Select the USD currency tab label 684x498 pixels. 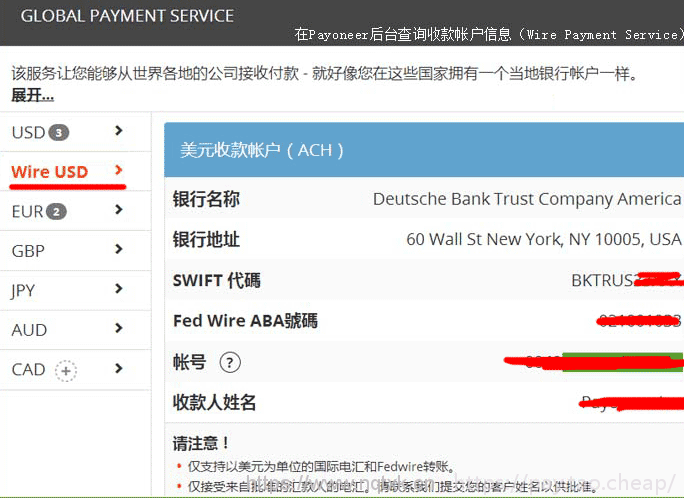[28, 133]
